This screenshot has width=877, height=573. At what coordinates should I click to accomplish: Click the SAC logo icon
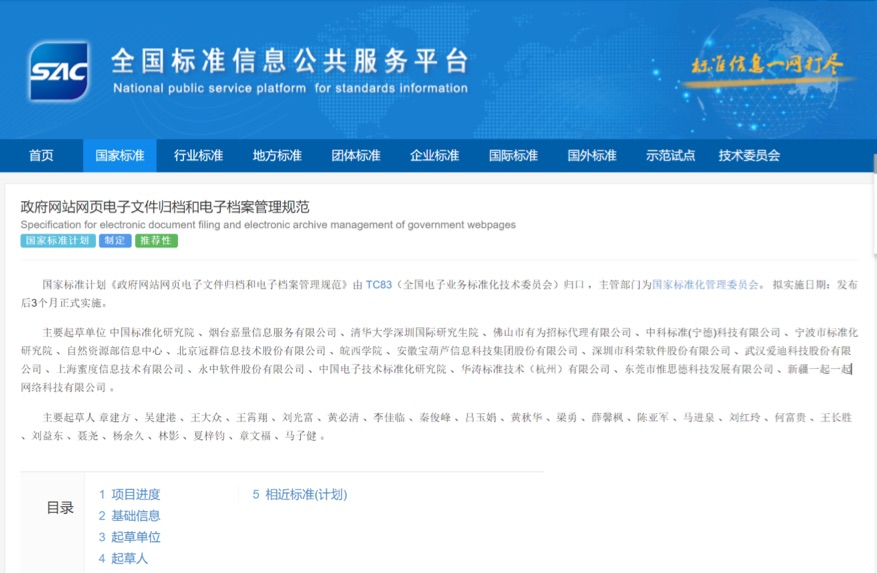click(58, 72)
